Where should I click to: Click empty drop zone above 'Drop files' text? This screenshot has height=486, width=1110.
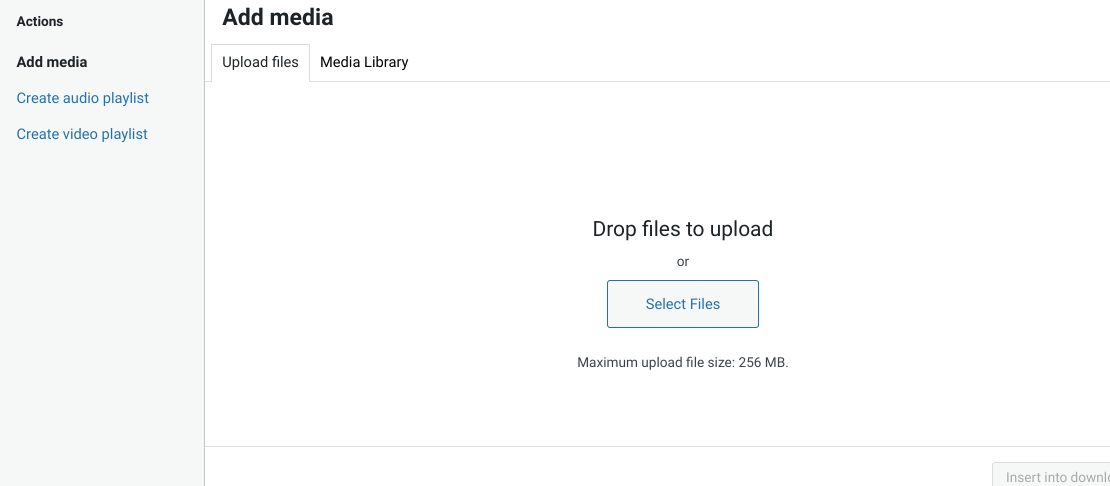click(x=682, y=150)
